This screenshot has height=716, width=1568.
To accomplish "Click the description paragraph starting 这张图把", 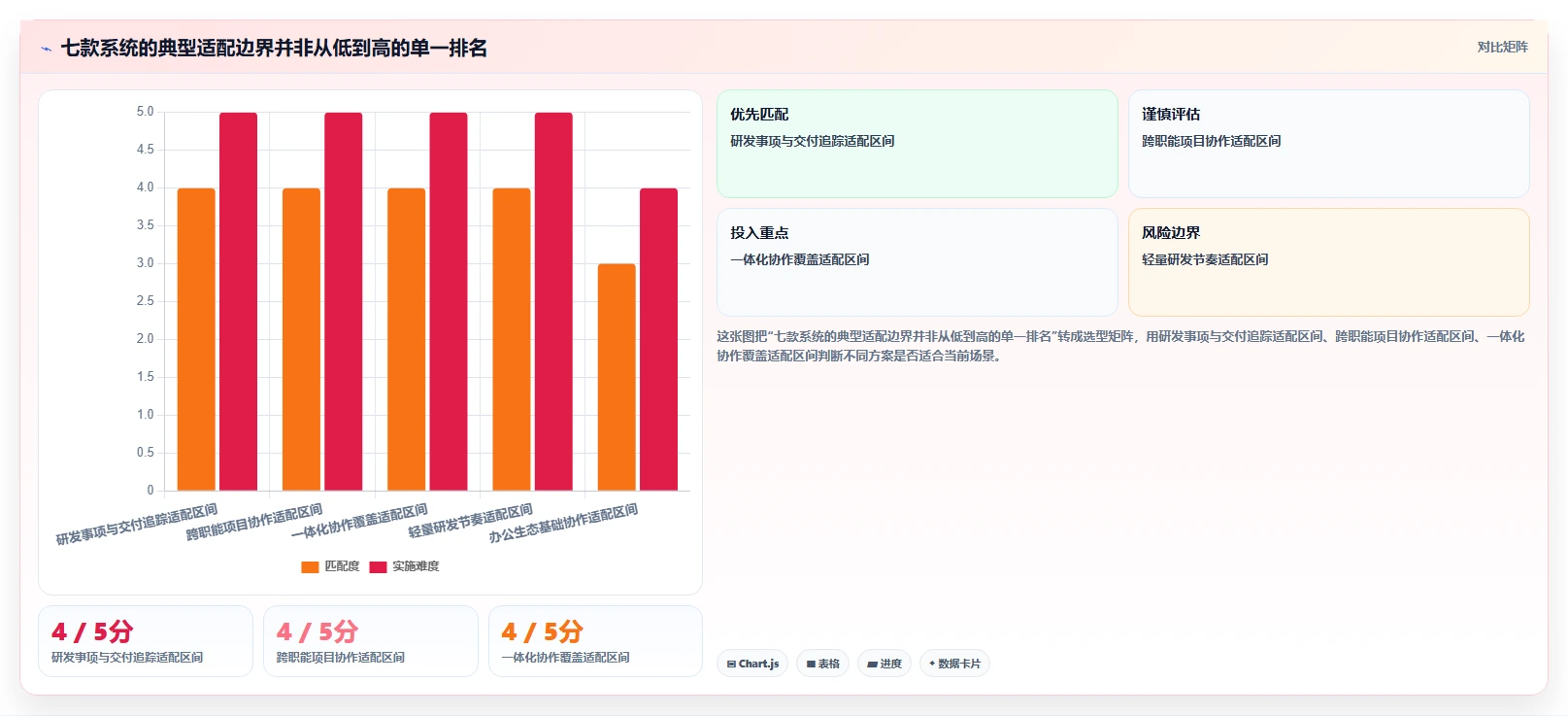I will click(1120, 346).
